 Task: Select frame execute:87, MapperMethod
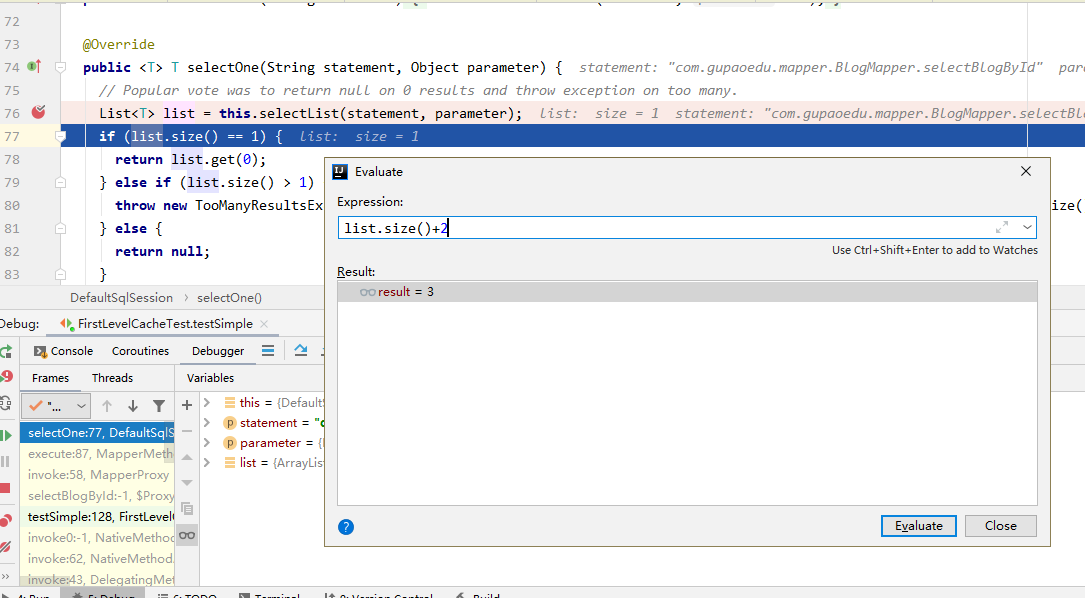coord(97,454)
